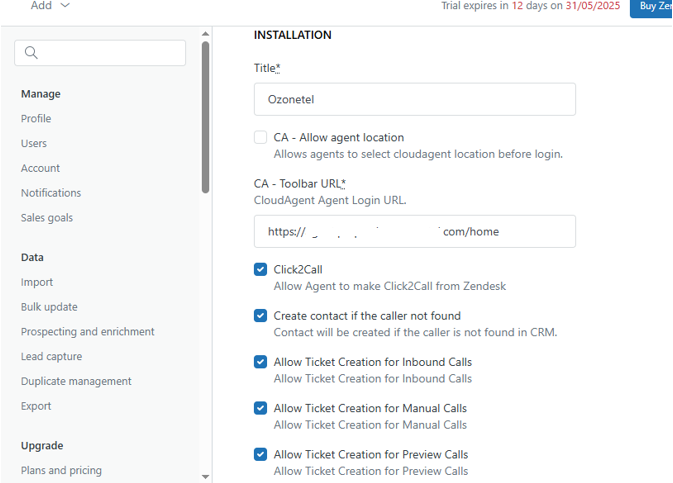This screenshot has height=483, width=673.
Task: Click the 'CloudAgent Agent Login URL.' description
Action: pos(330,200)
